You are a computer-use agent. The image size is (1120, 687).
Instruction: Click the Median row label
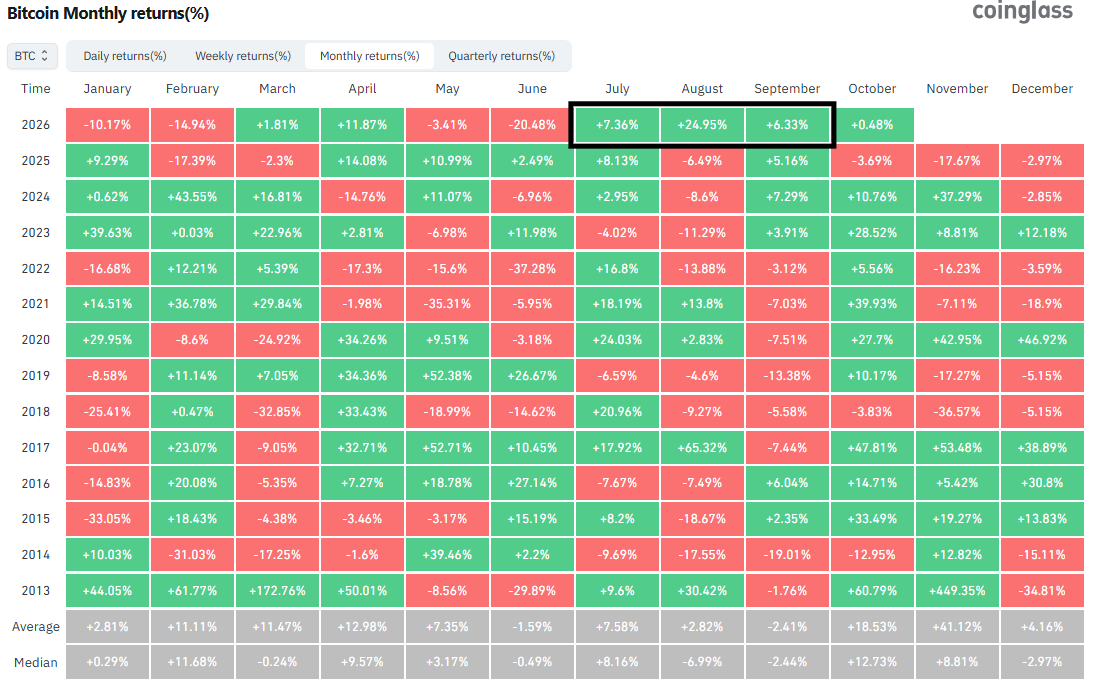(x=36, y=663)
